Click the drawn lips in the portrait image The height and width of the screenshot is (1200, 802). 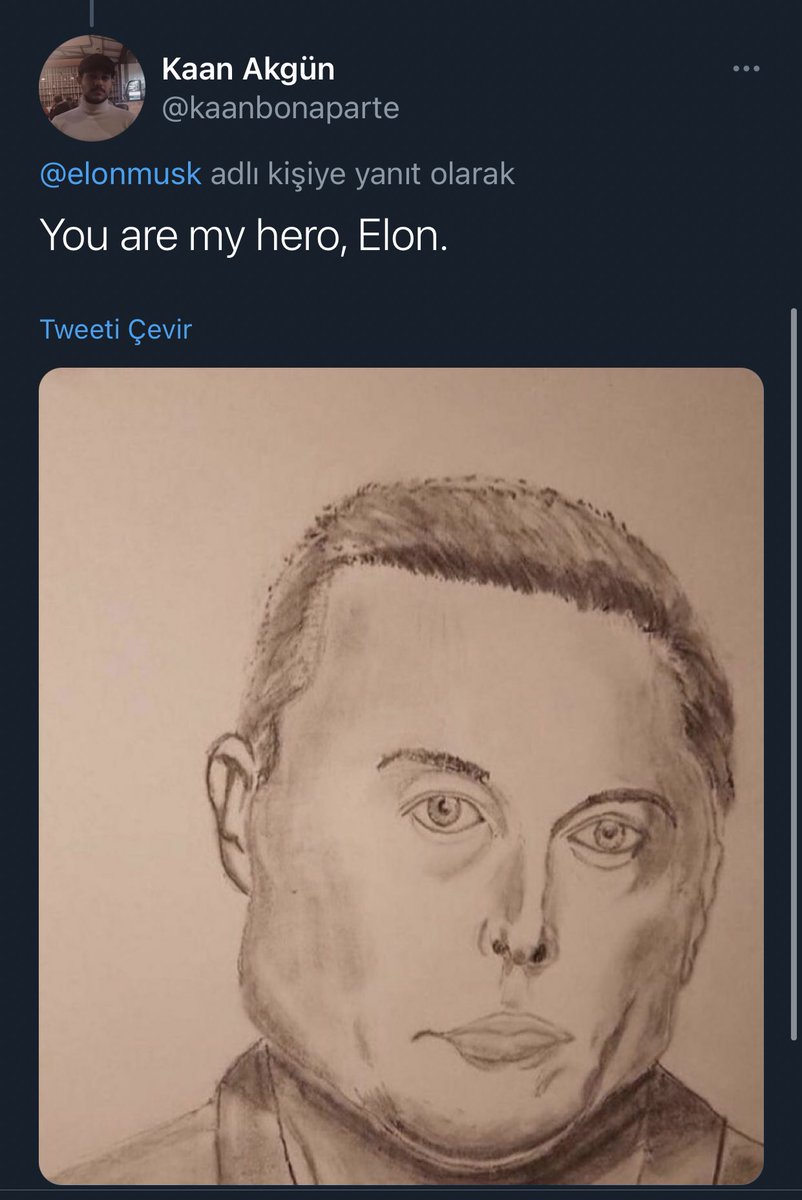[497, 1037]
